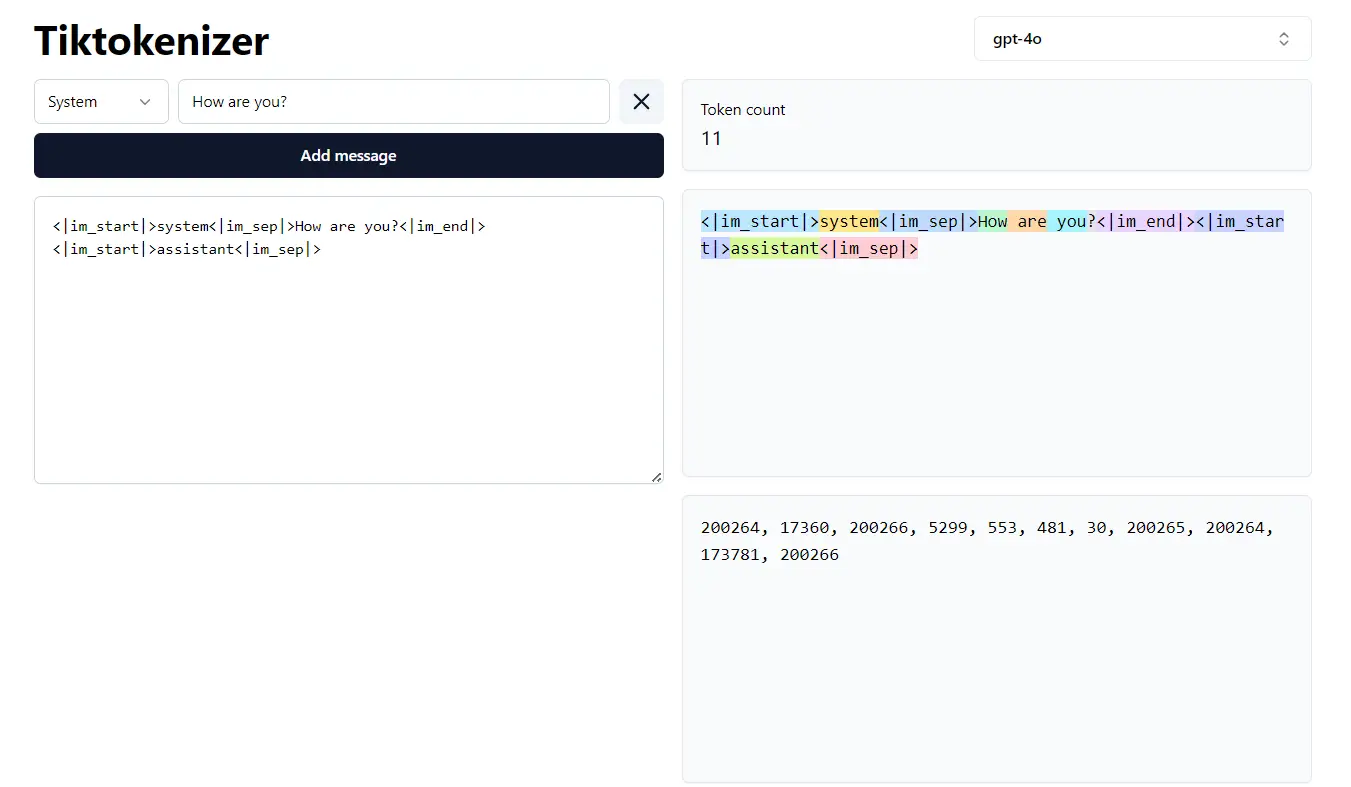Screen dimensions: 1351x787
Task: Click the up-down chevron in the gpt-4o selector
Action: click(1283, 39)
